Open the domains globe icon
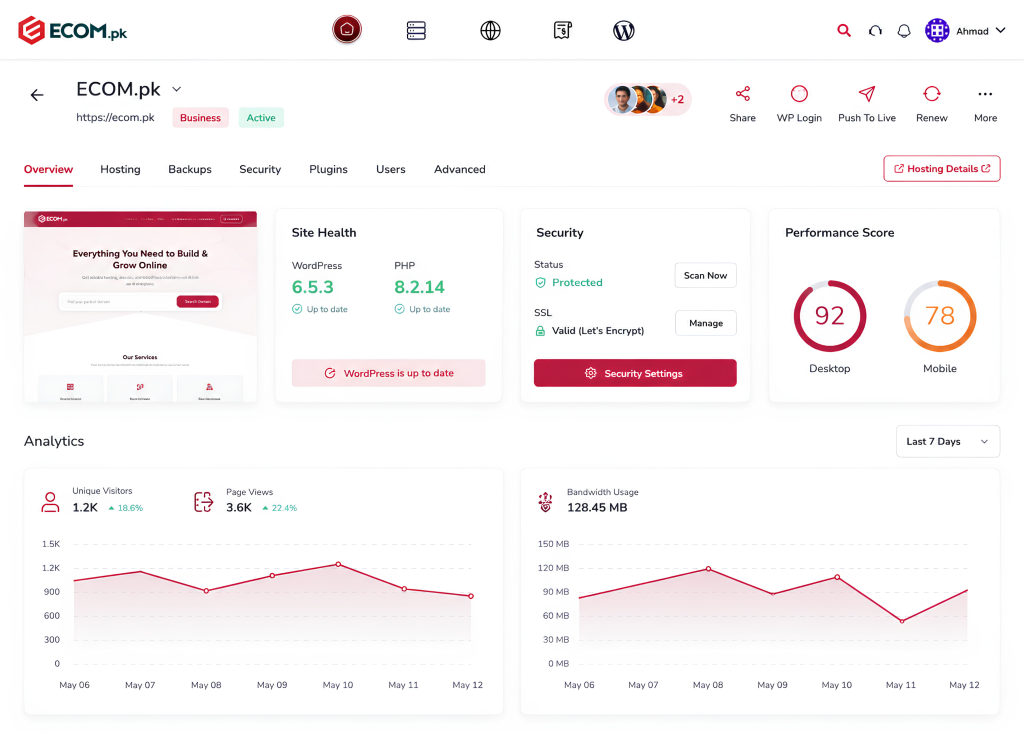Image resolution: width=1024 pixels, height=733 pixels. click(490, 31)
